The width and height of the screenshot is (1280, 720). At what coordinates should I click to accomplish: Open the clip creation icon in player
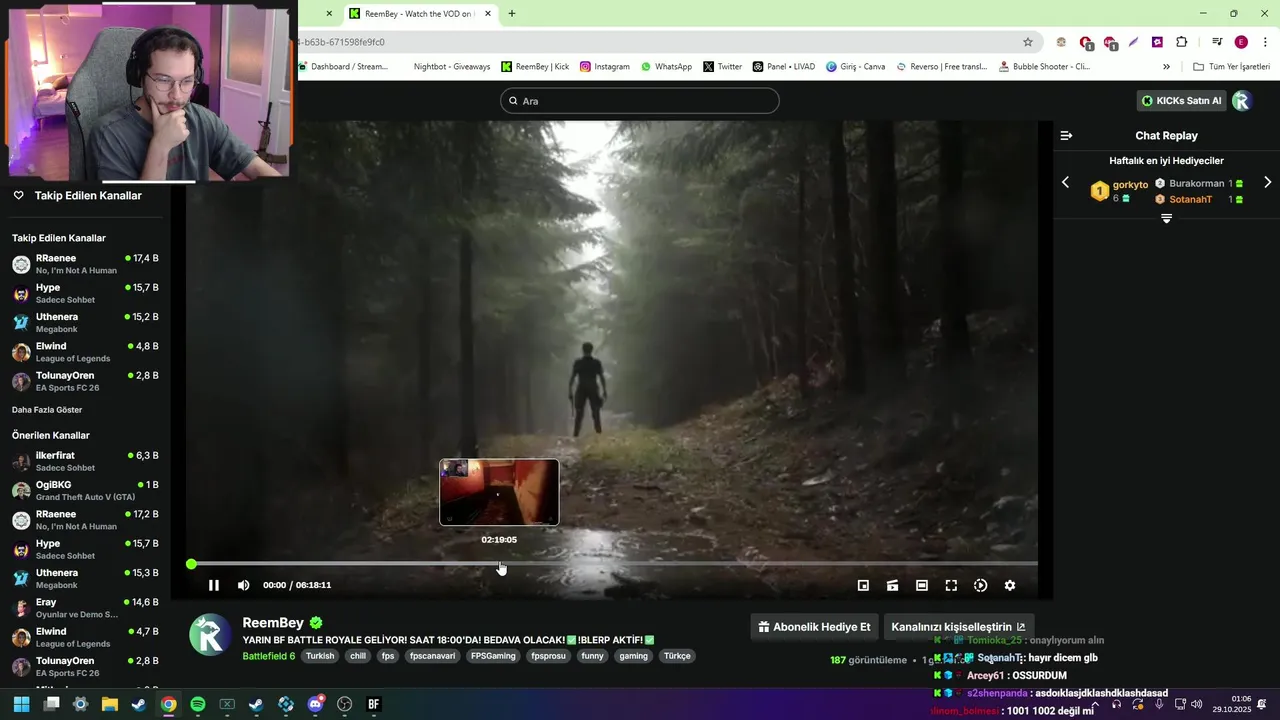coord(892,585)
